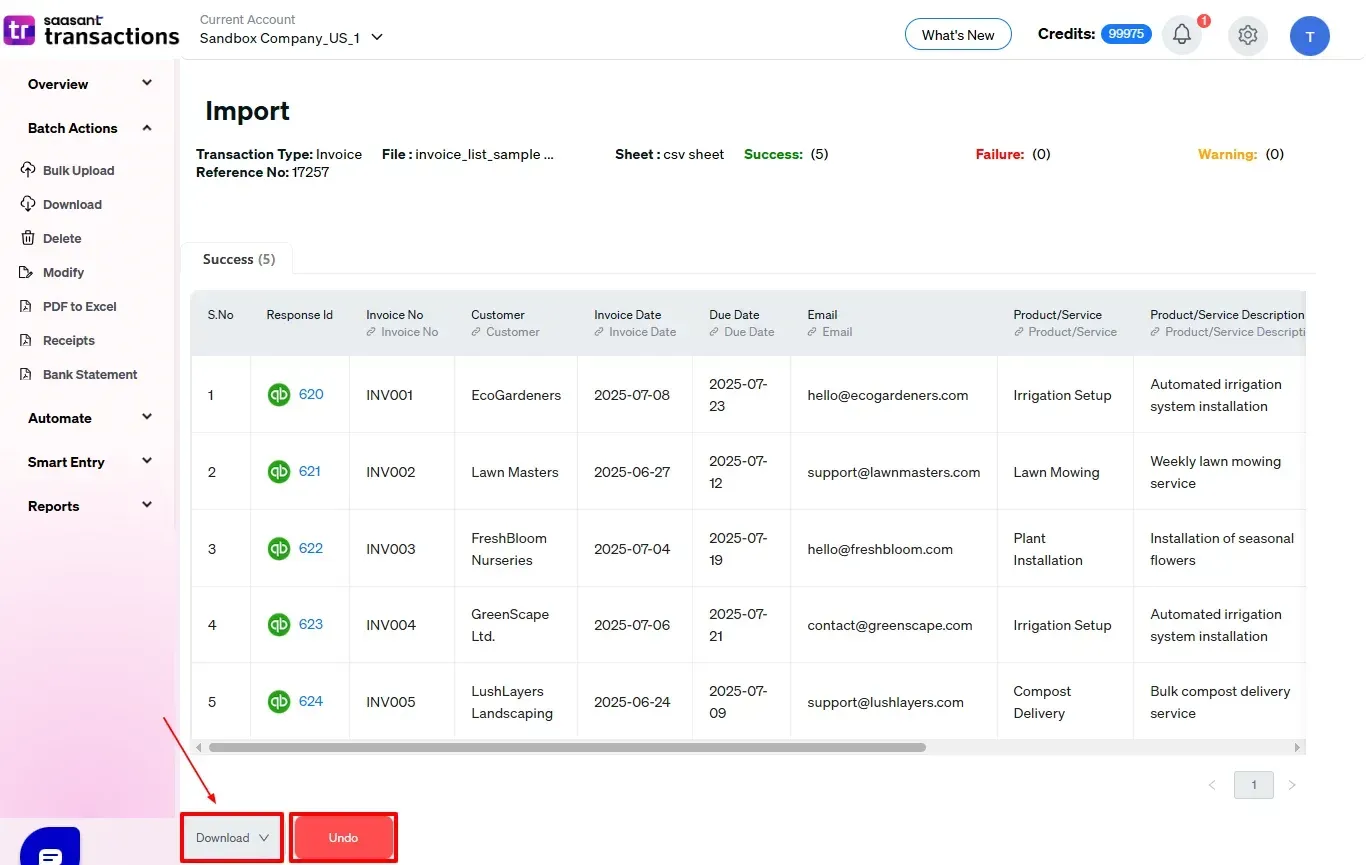Image resolution: width=1366 pixels, height=865 pixels.
Task: Go to next page arrow in pagination
Action: click(x=1292, y=785)
